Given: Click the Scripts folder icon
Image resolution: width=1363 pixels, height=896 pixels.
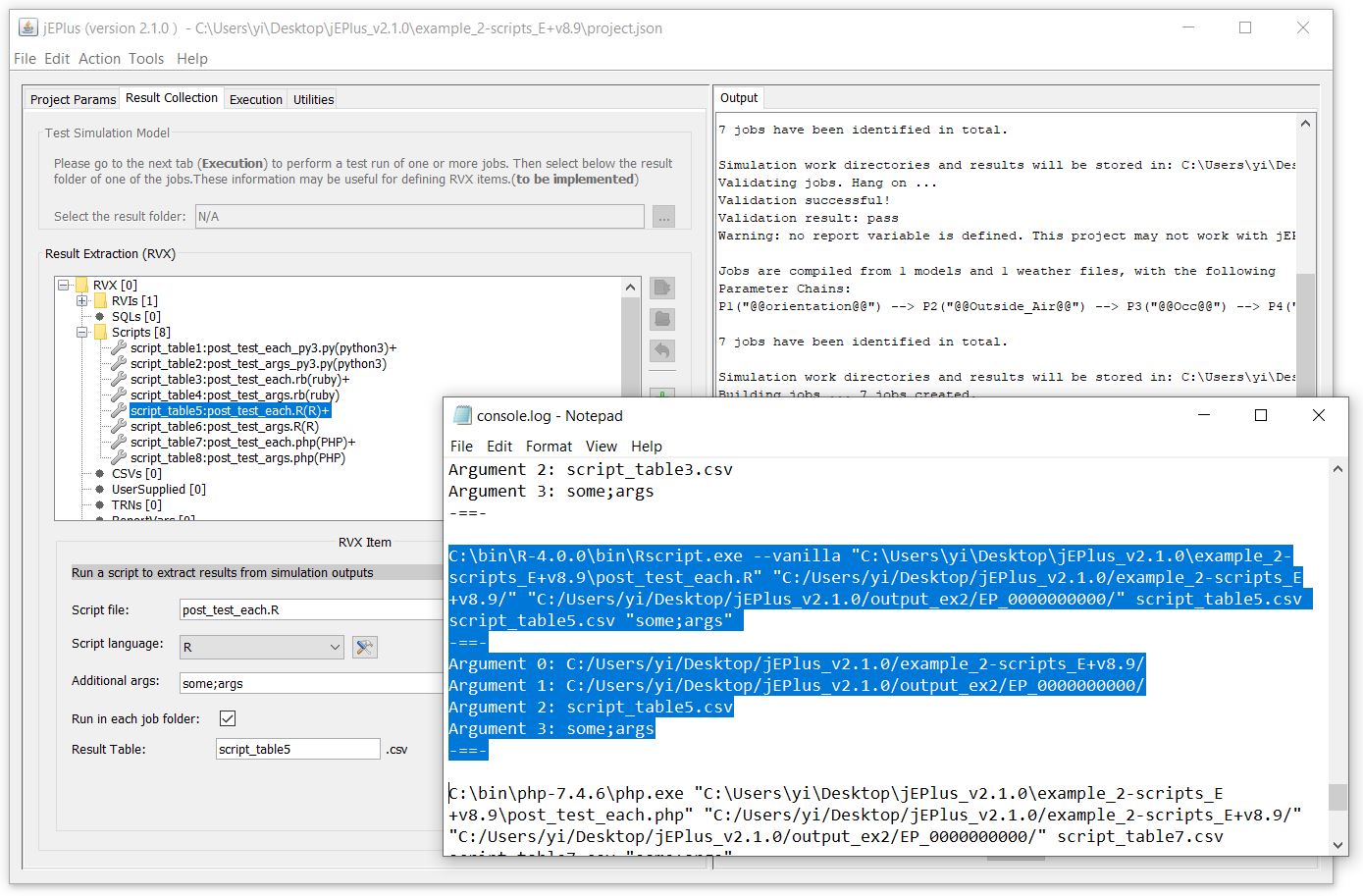Looking at the screenshot, I should pyautogui.click(x=100, y=332).
